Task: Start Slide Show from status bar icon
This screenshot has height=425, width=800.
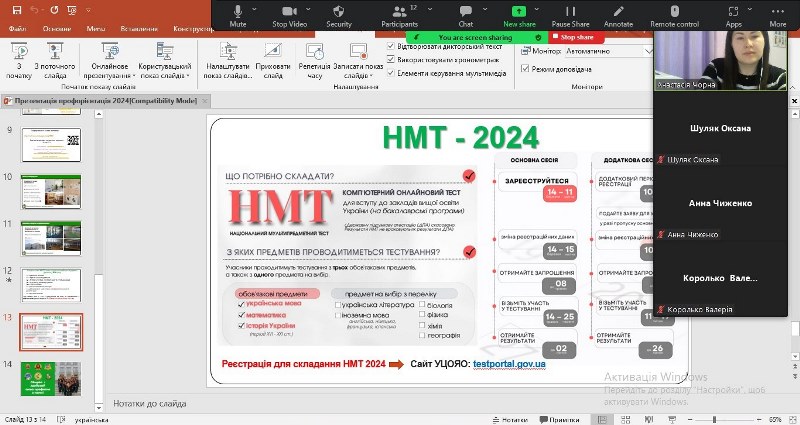Action: pyautogui.click(x=672, y=419)
